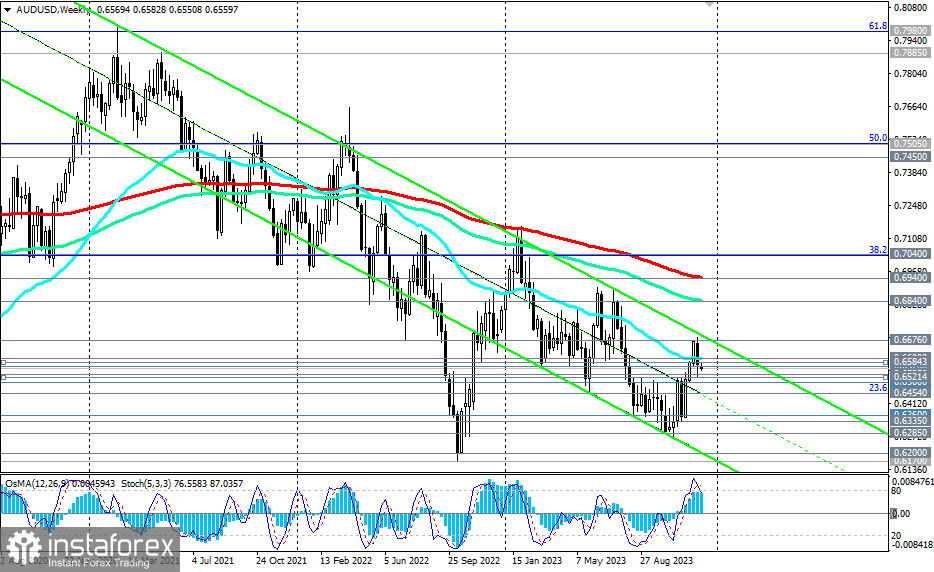The width and height of the screenshot is (934, 572).
Task: Click the 7 May 2023 date label
Action: [x=601, y=561]
